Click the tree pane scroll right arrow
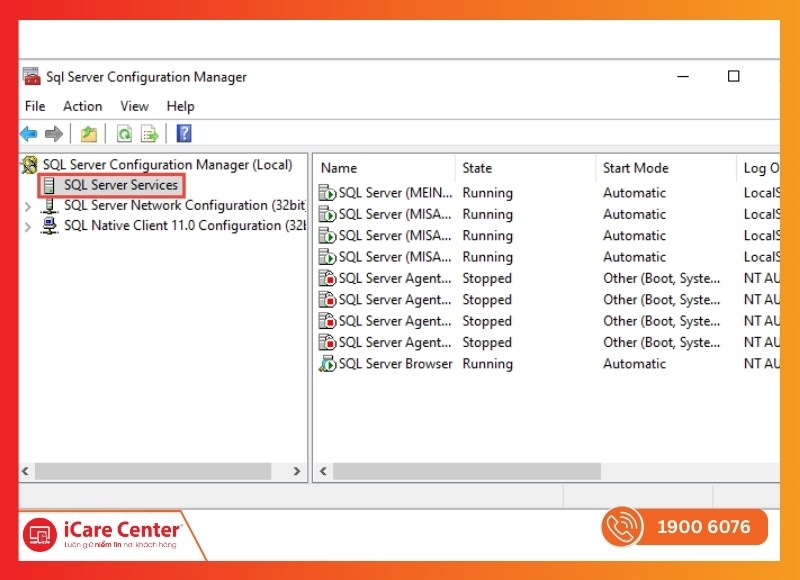Viewport: 800px width, 580px height. pos(297,471)
